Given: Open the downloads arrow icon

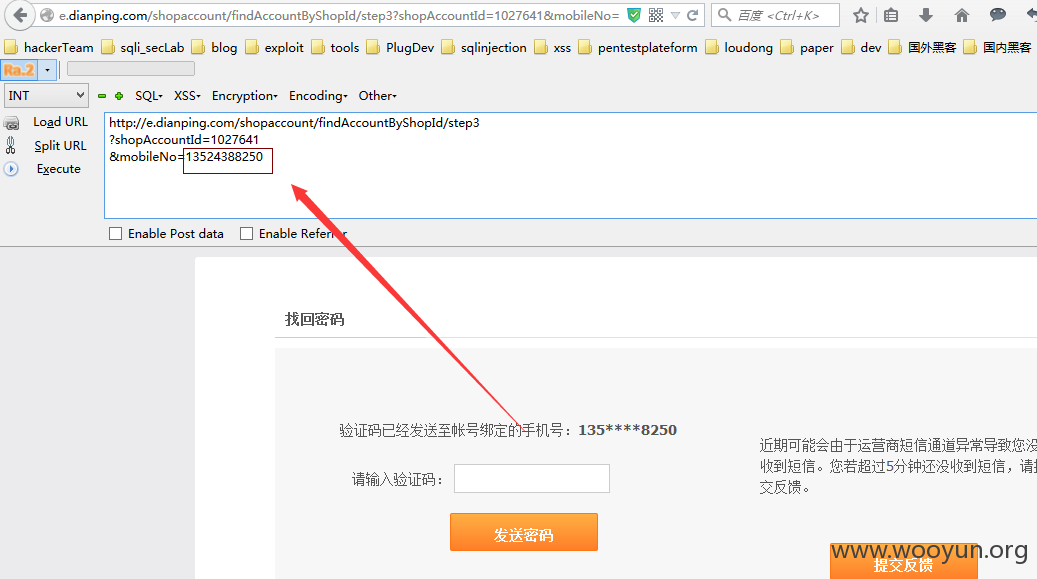Looking at the screenshot, I should [926, 15].
